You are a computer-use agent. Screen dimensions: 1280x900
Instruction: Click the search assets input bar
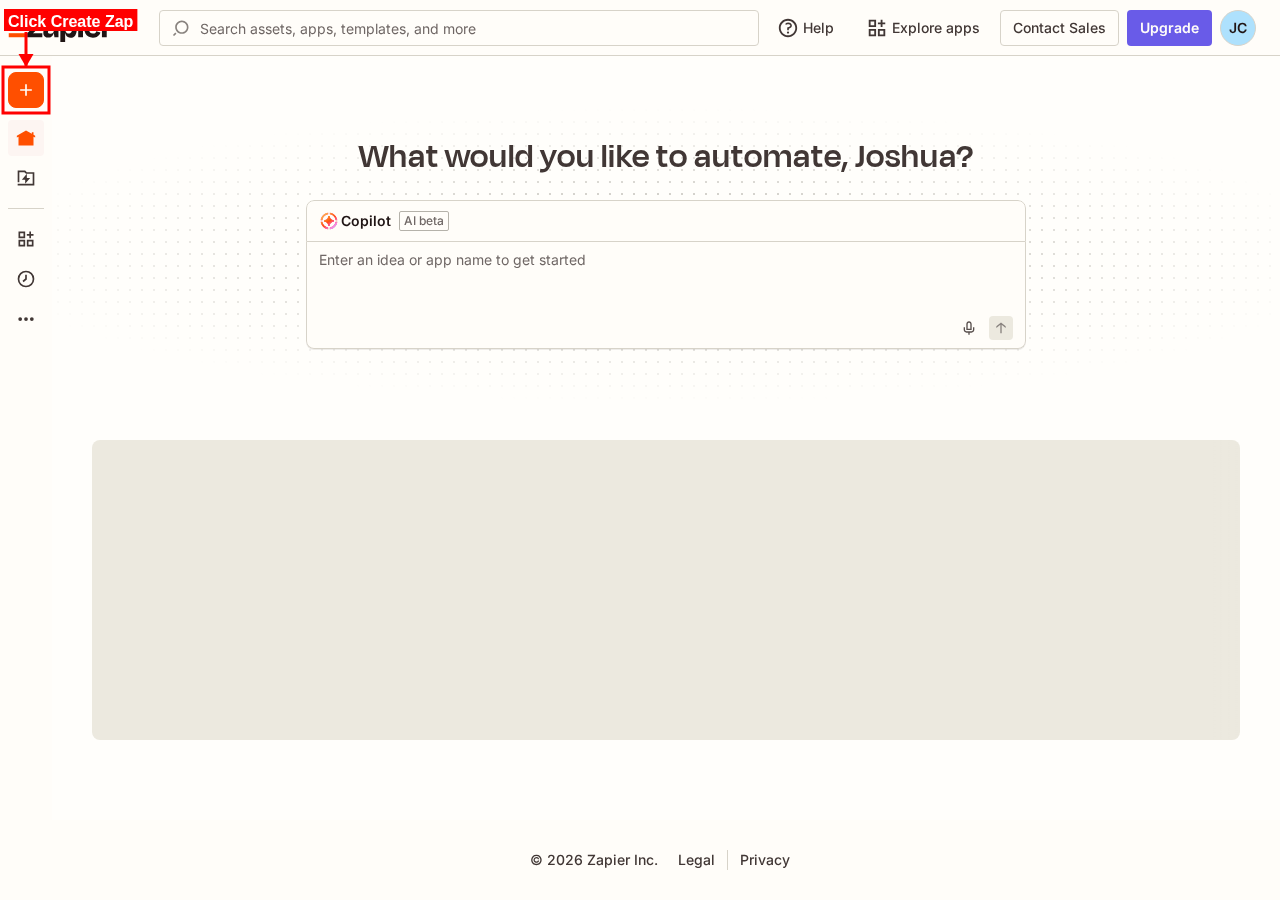point(459,28)
